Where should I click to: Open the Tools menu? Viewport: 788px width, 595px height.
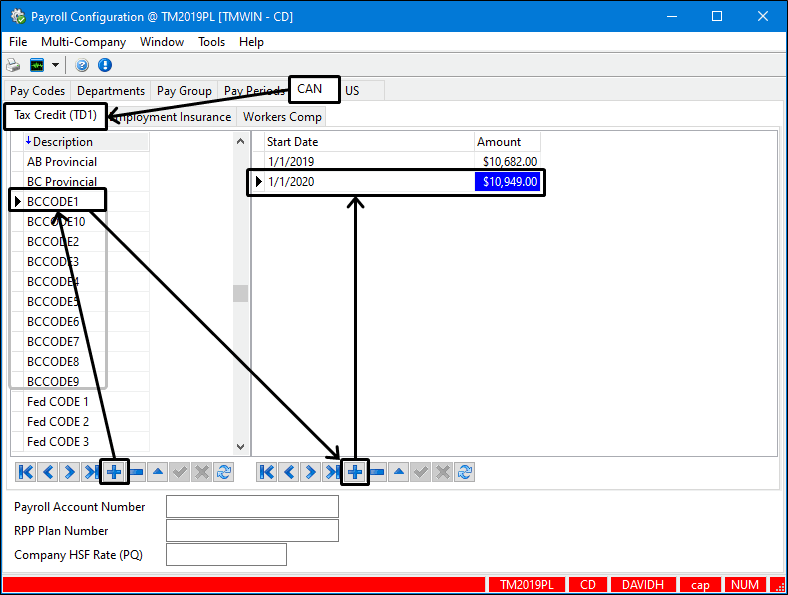(212, 42)
